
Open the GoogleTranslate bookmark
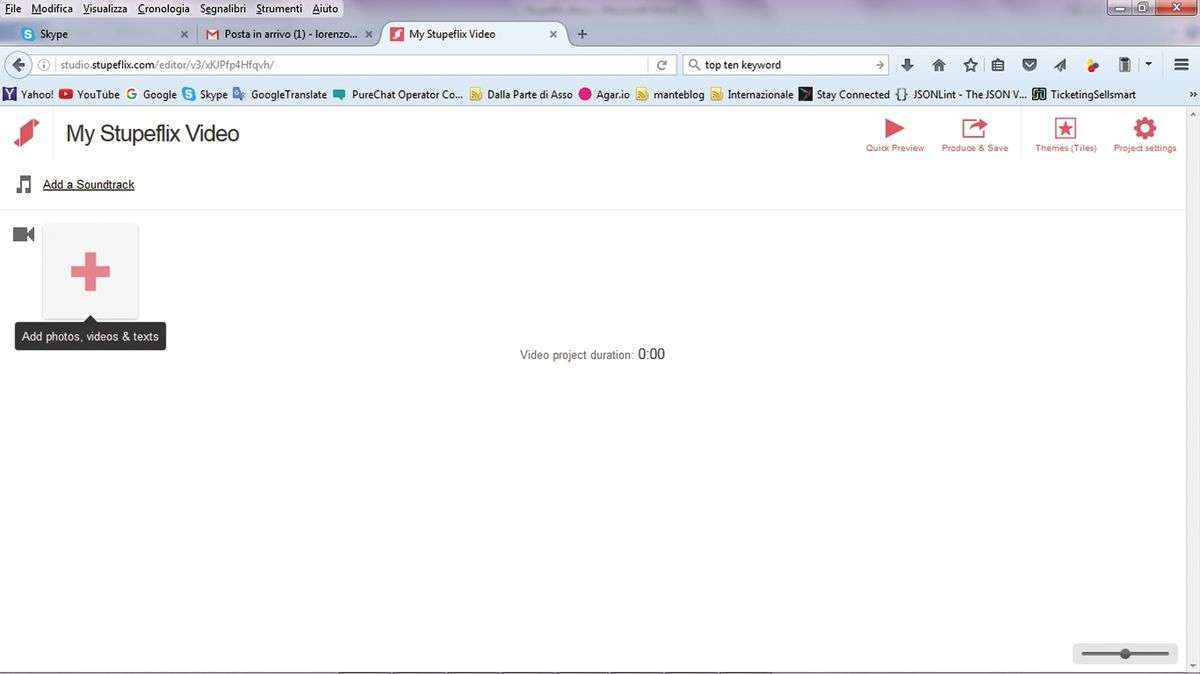coord(280,95)
